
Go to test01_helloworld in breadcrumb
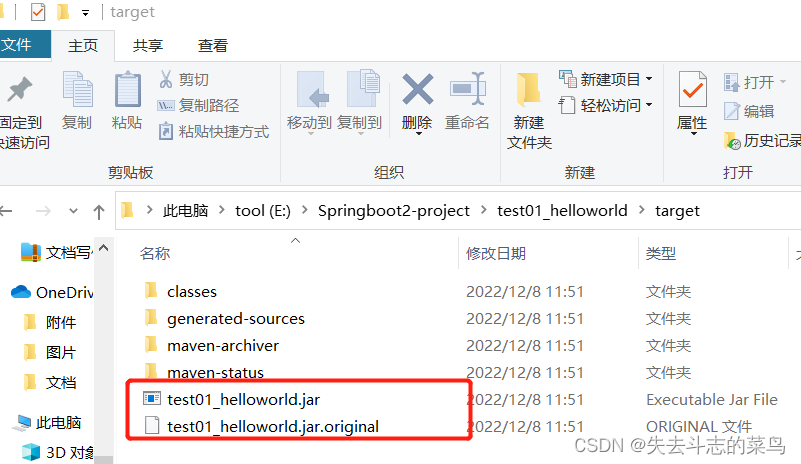tap(562, 211)
